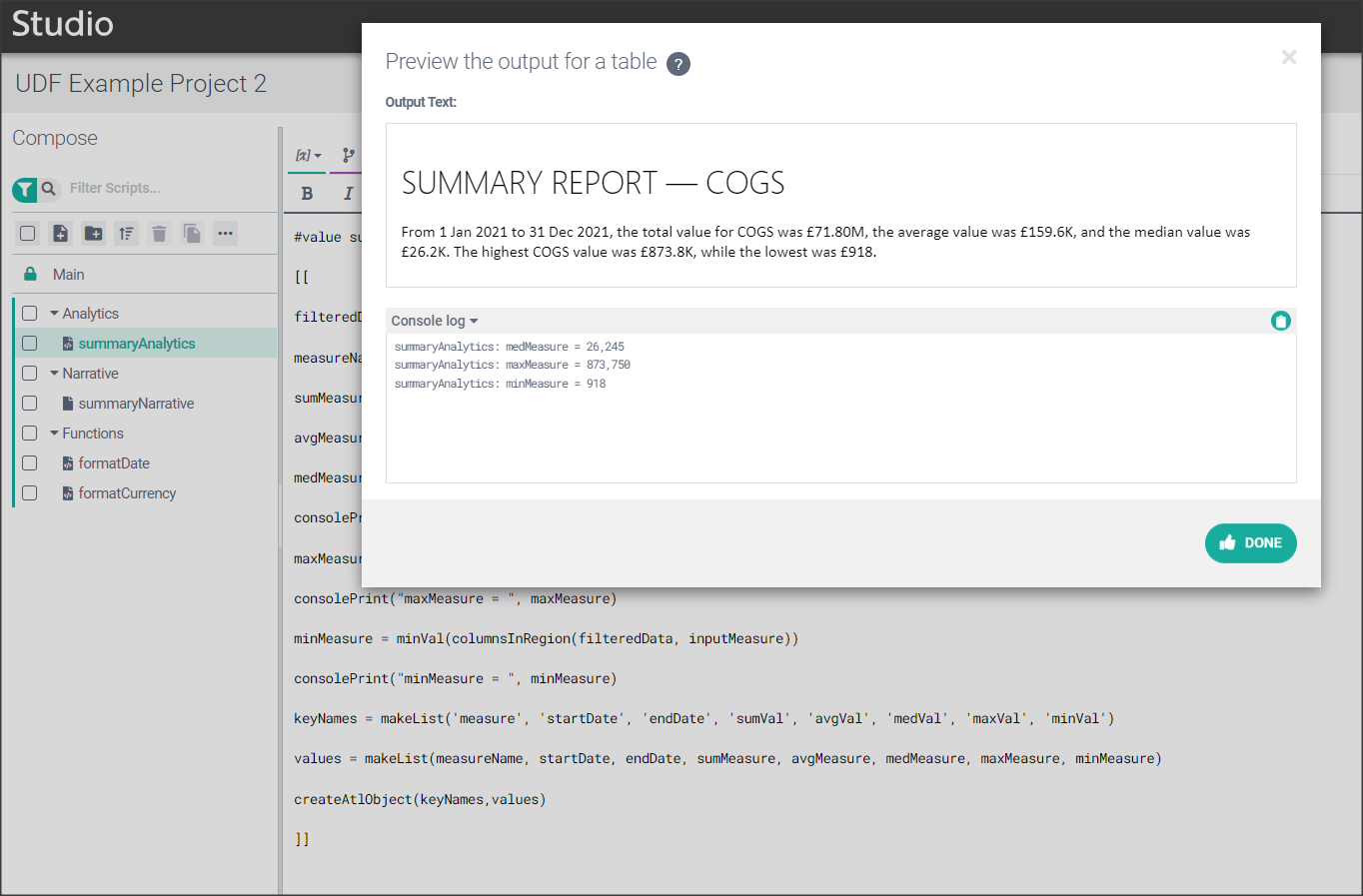
Task: Add a new folder
Action: pyautogui.click(x=93, y=234)
